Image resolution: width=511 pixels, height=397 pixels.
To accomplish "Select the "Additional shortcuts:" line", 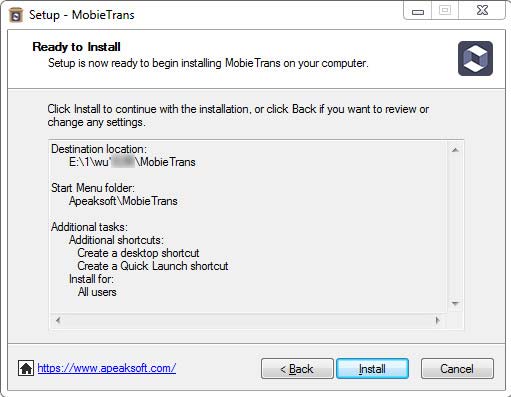I will (116, 240).
